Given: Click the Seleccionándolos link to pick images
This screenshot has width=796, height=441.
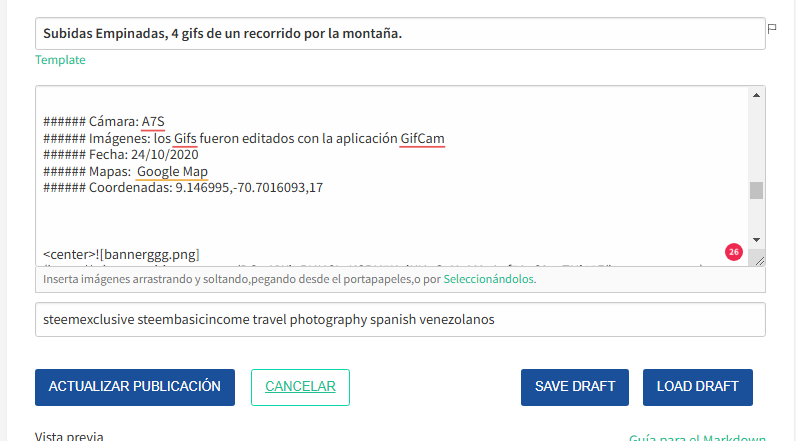Looking at the screenshot, I should pos(488,279).
